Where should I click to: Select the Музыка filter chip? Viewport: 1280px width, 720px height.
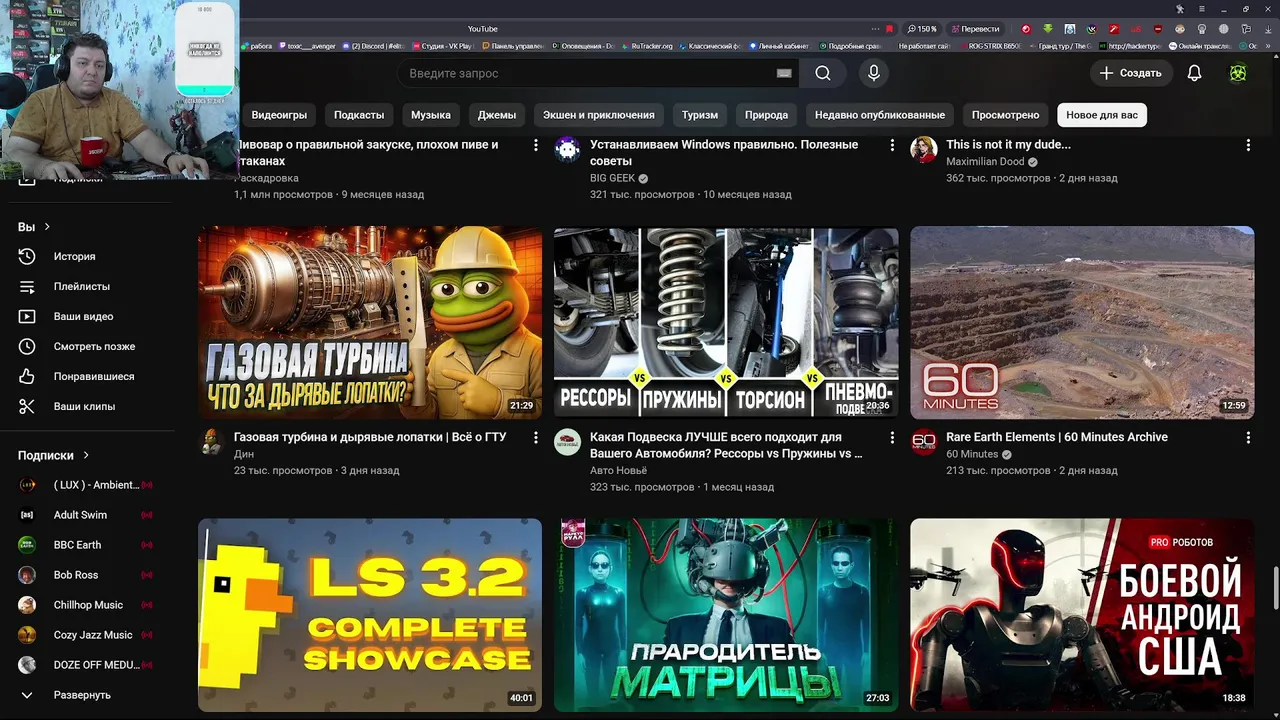[x=431, y=115]
